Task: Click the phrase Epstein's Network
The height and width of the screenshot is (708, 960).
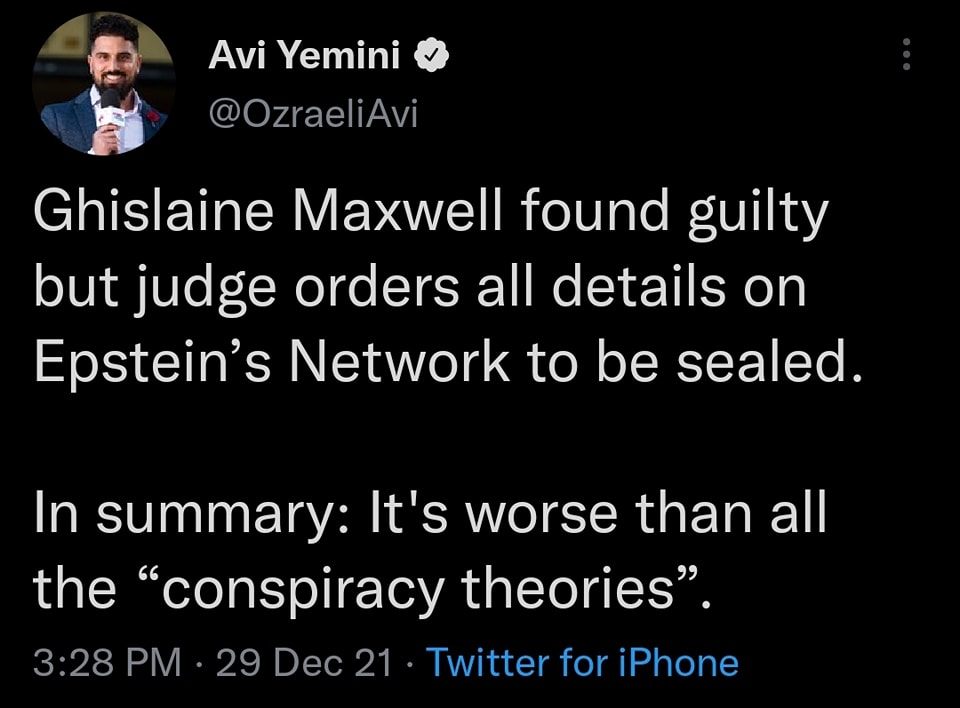Action: pos(272,361)
